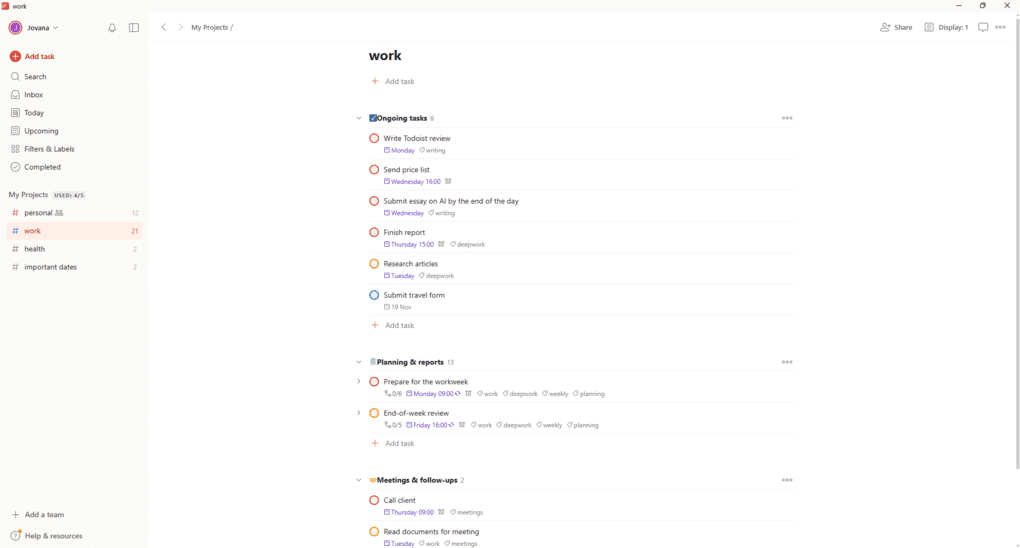This screenshot has height=548, width=1020.
Task: Click the shared people icon on personal
Action: click(59, 213)
